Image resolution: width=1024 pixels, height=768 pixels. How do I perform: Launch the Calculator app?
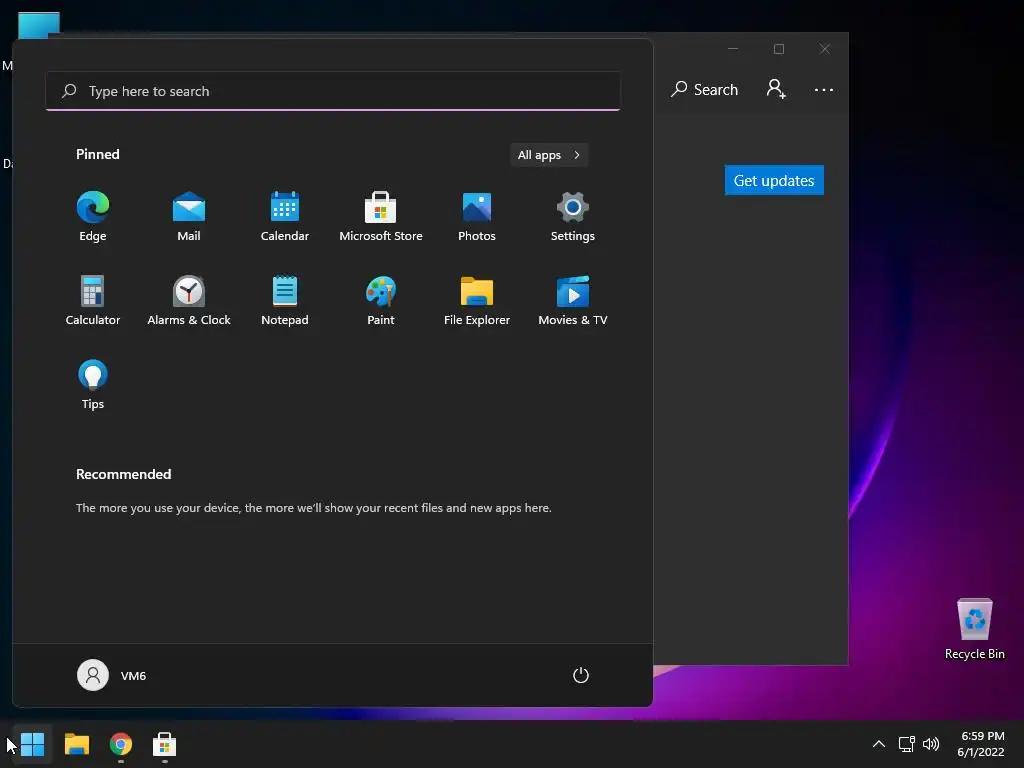93,301
